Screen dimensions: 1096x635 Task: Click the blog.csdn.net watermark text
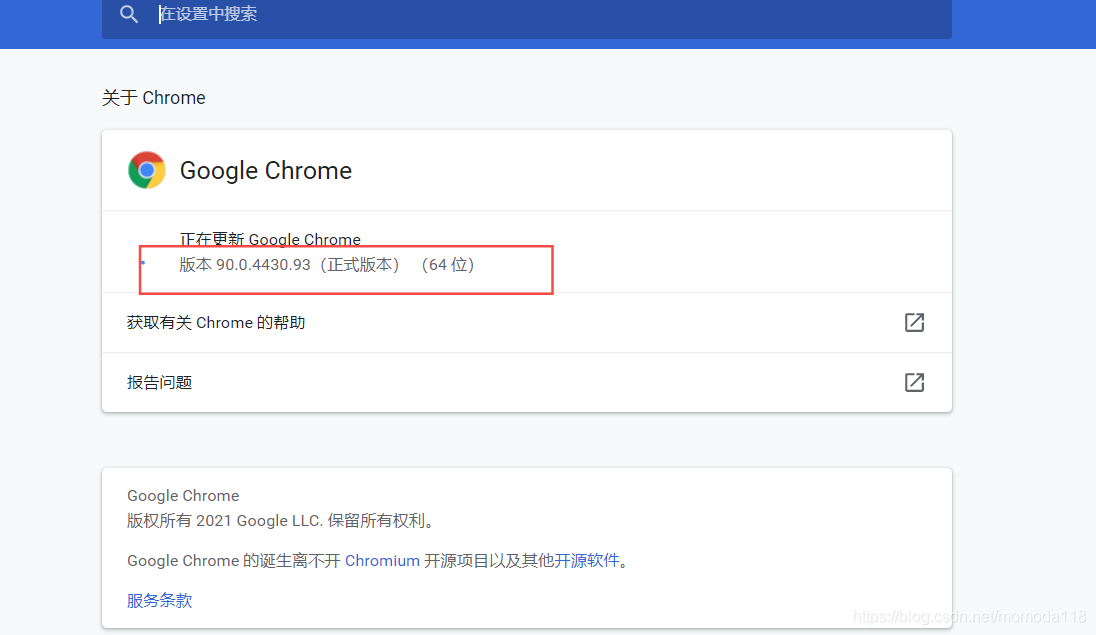969,616
